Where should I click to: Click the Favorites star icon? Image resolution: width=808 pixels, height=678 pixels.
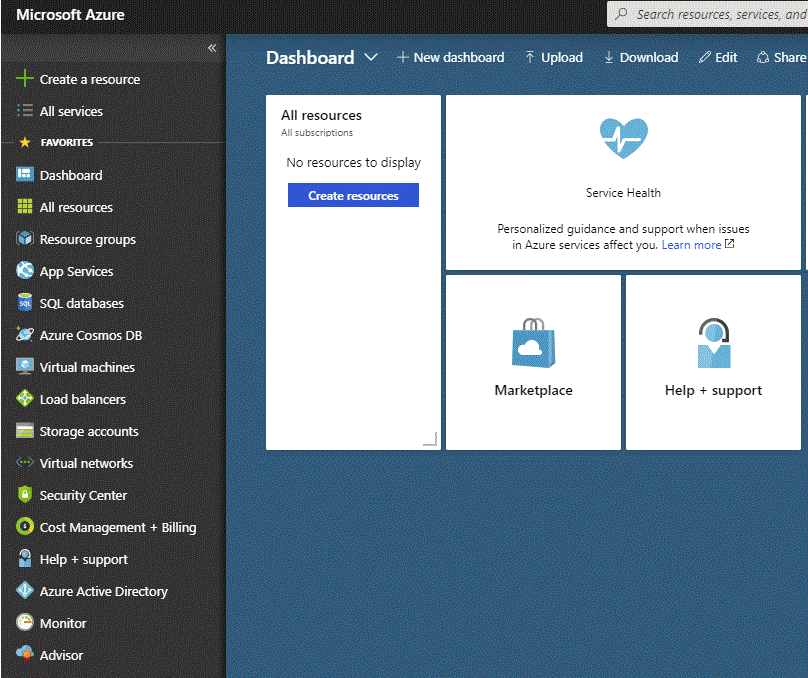pos(25,142)
